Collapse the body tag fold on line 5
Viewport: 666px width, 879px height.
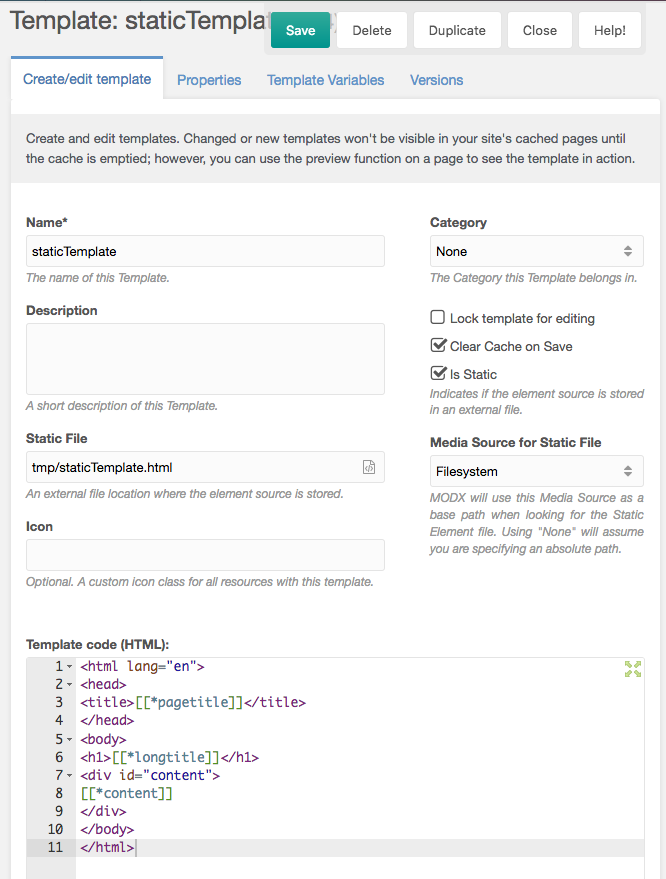[x=70, y=740]
